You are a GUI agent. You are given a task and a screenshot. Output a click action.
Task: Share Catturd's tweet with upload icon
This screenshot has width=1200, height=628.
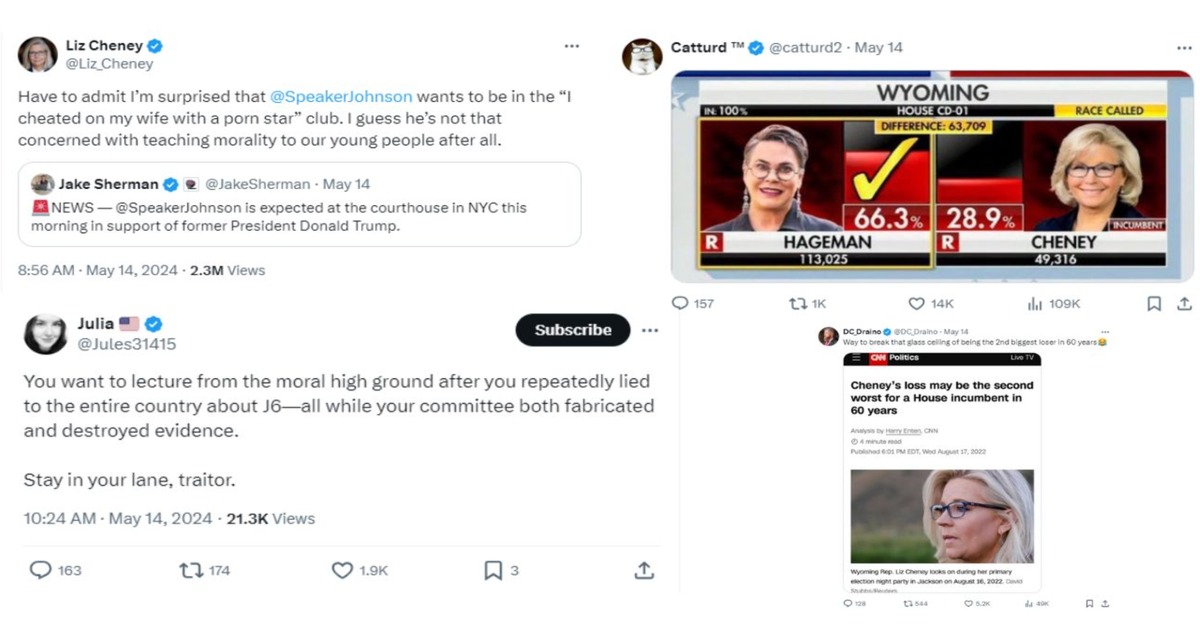click(1184, 303)
